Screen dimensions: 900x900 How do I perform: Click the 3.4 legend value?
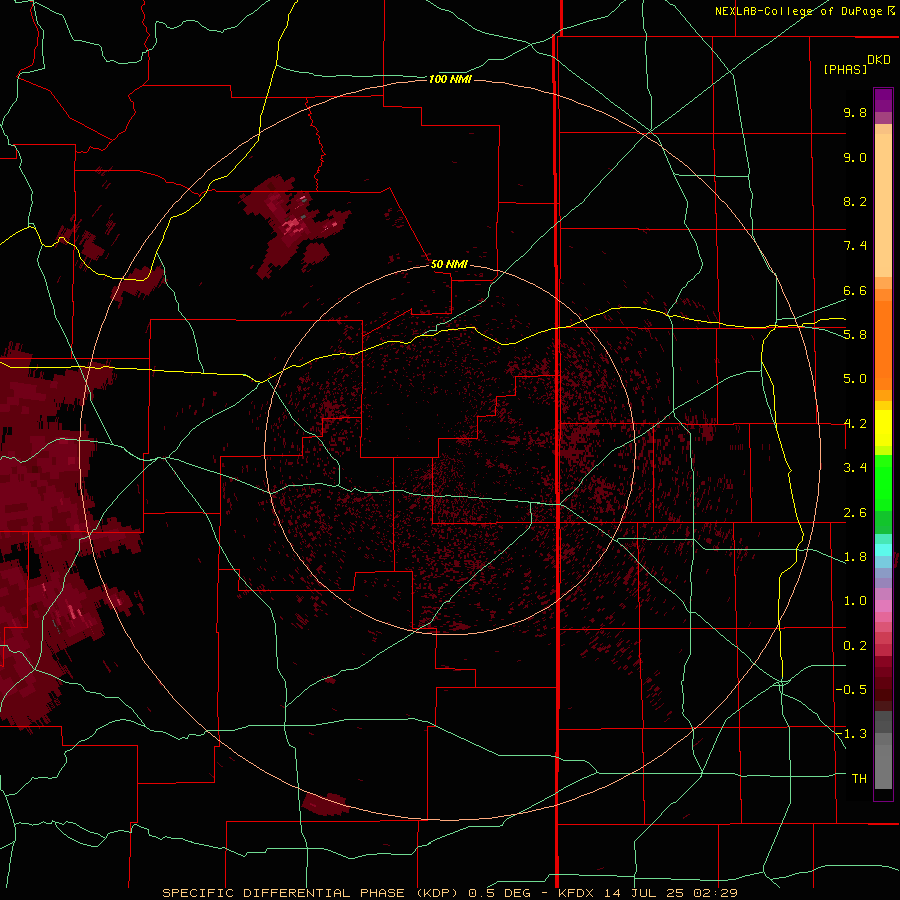855,468
